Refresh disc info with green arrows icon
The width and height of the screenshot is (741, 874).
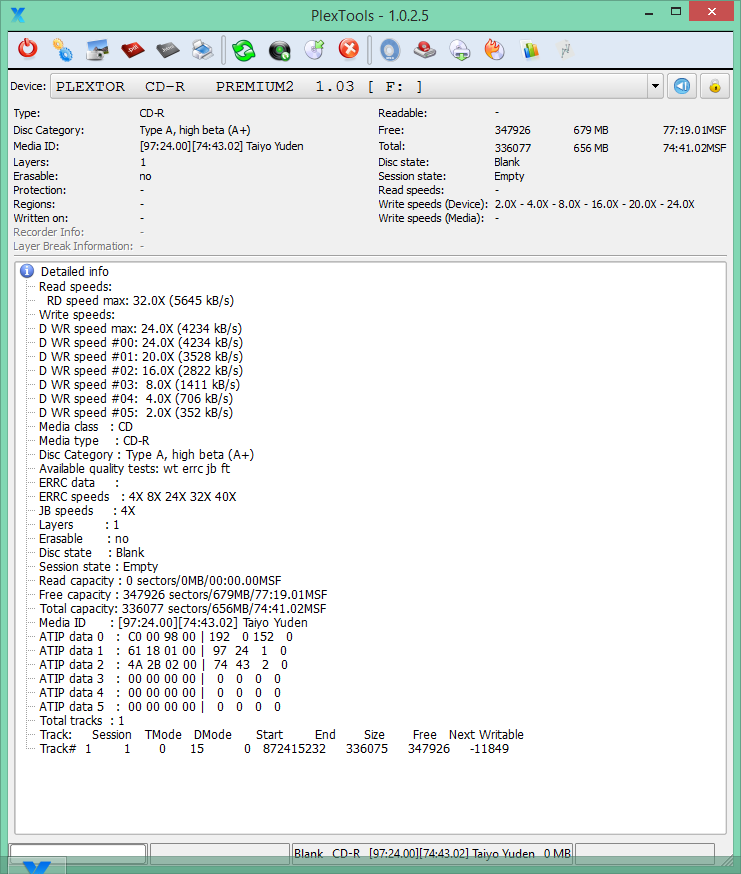(x=244, y=50)
